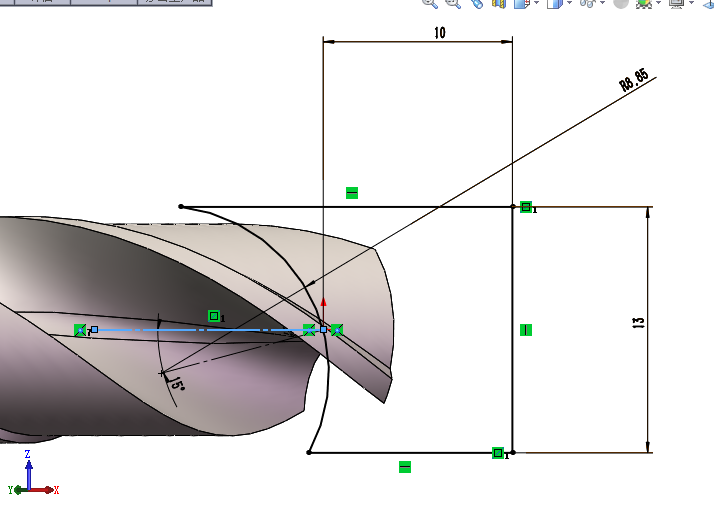Viewport: 714px width, 515px height.
Task: Click the Display Style icon
Action: [553, 3]
